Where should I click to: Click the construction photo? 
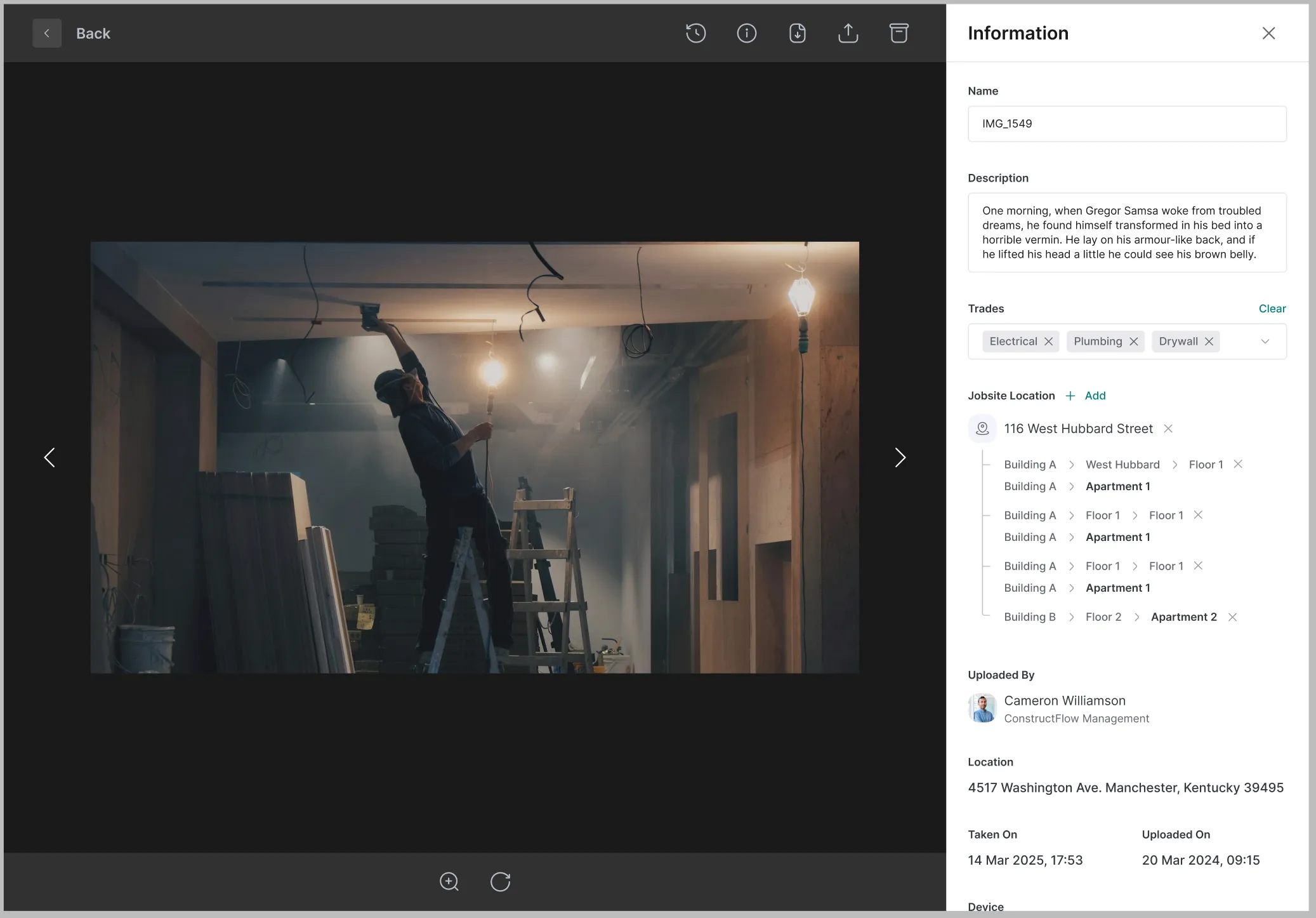[x=475, y=457]
